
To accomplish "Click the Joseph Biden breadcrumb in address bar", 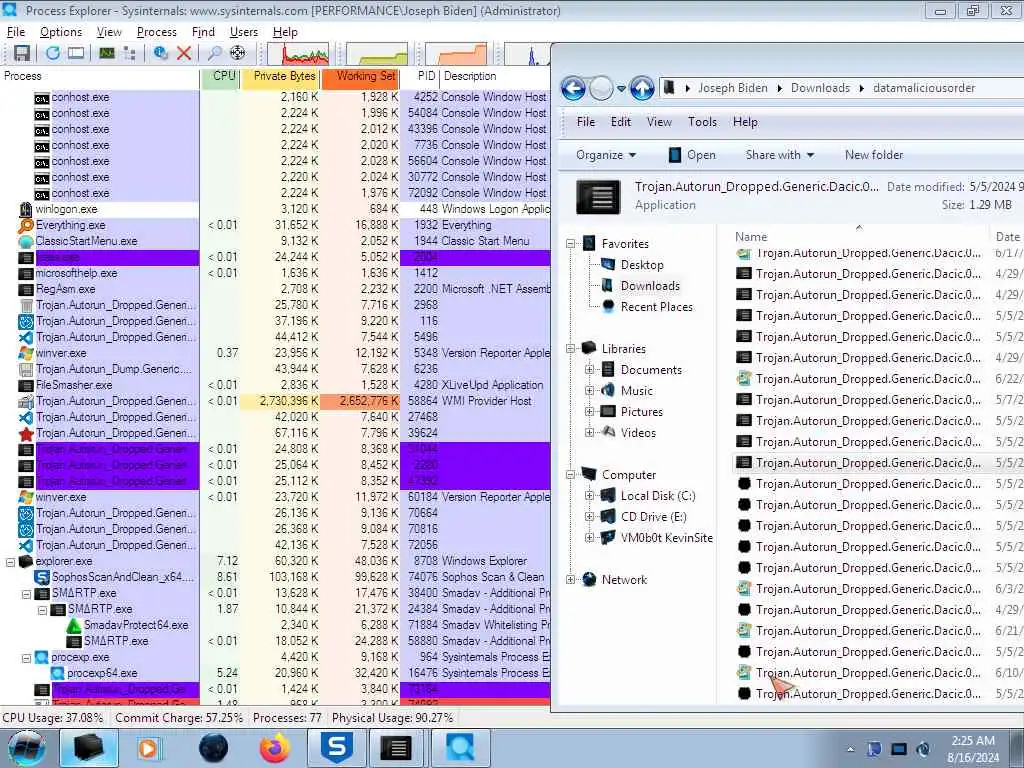I will (733, 88).
